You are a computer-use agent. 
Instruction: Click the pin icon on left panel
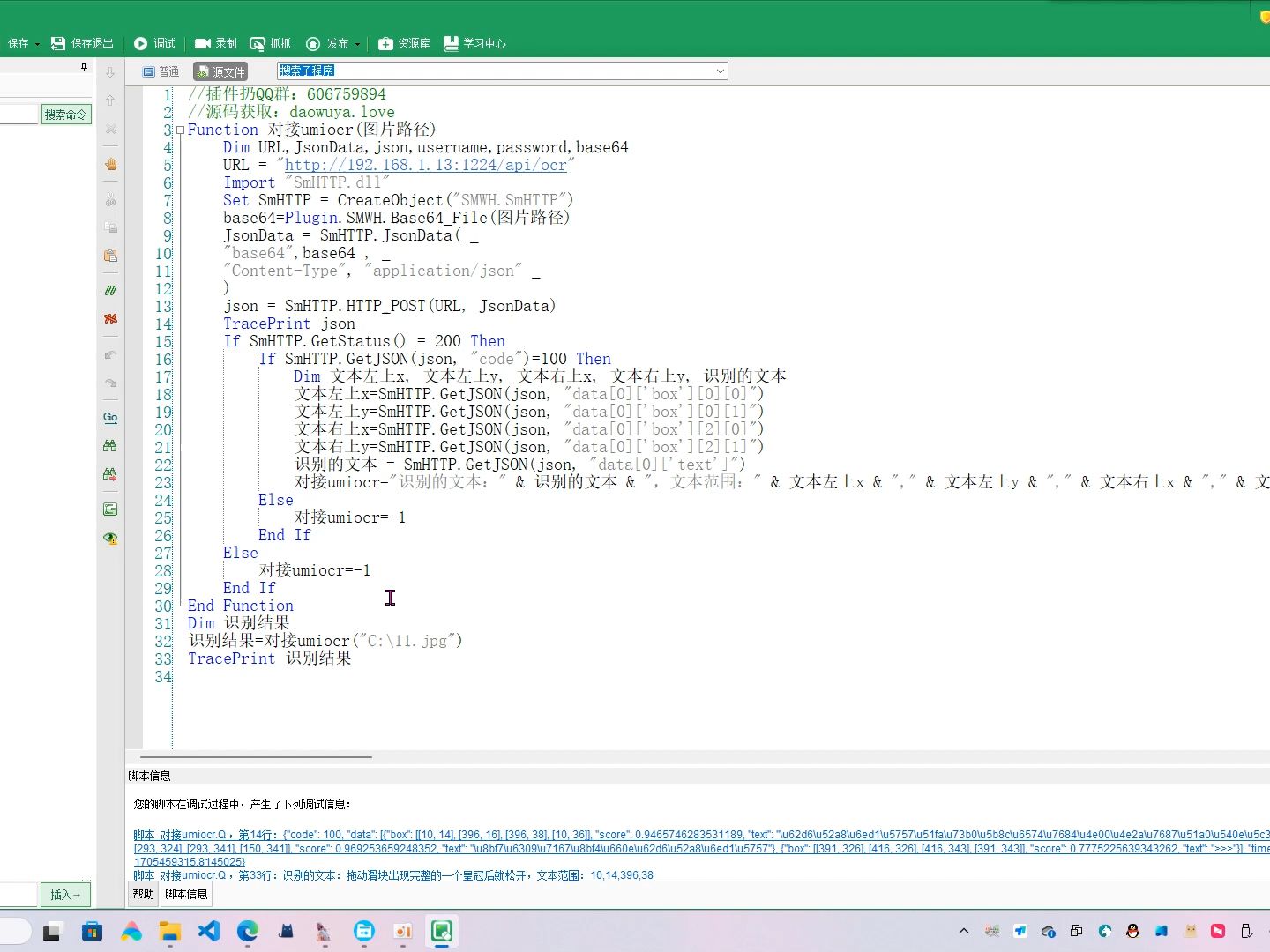[x=84, y=67]
